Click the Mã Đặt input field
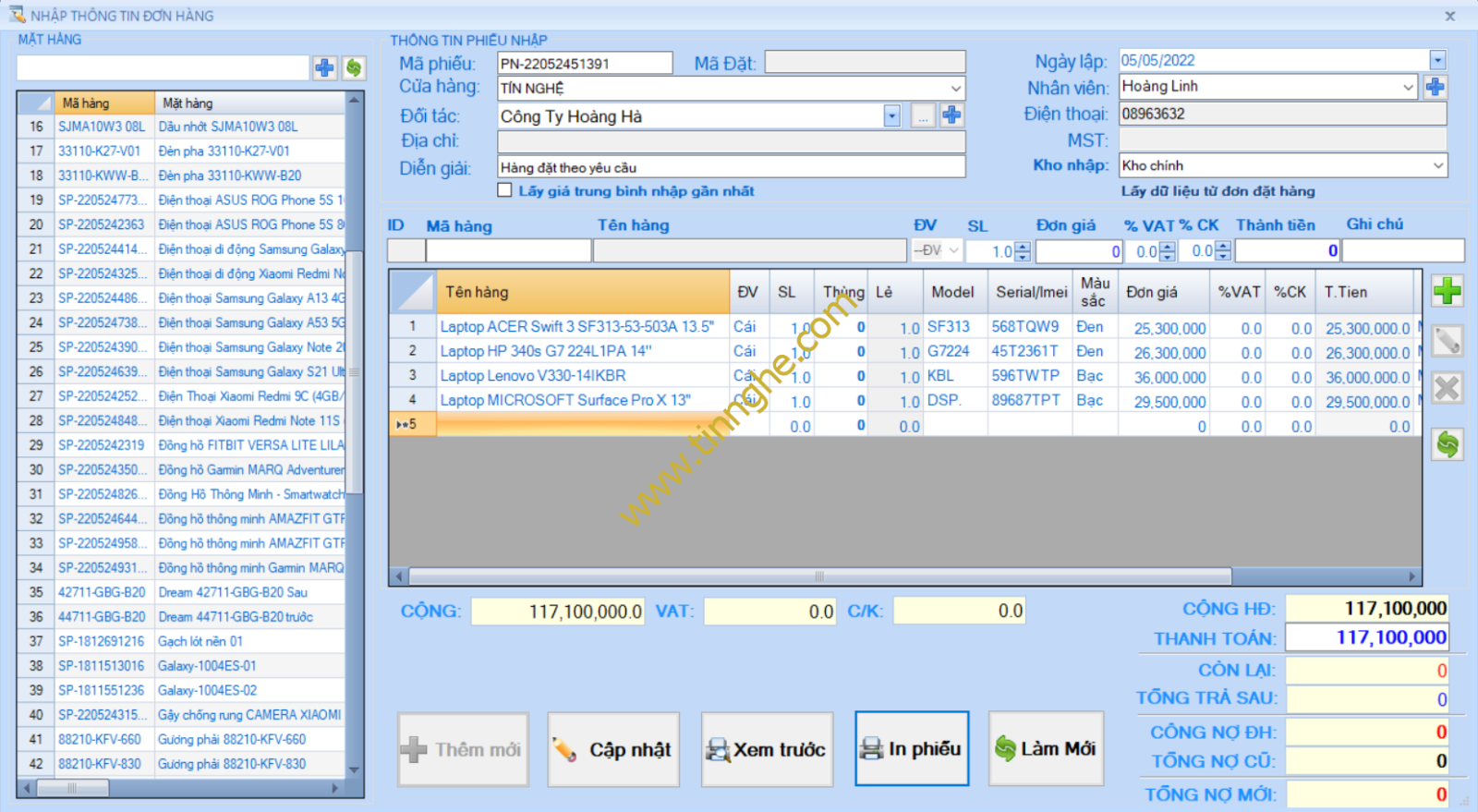Viewport: 1478px width, 812px height. pos(866,62)
